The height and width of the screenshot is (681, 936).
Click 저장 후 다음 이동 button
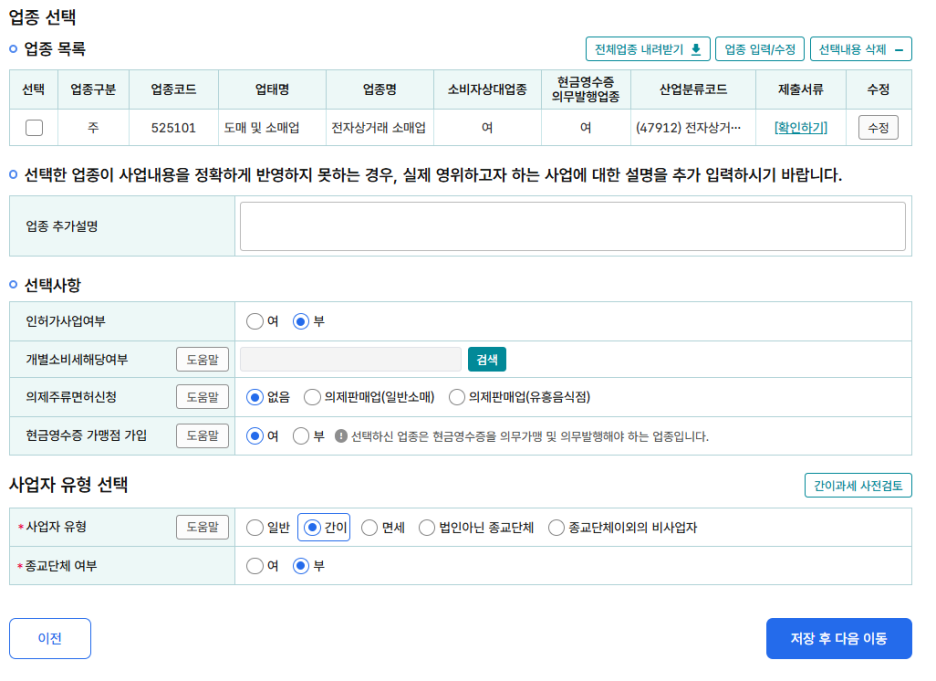point(838,638)
